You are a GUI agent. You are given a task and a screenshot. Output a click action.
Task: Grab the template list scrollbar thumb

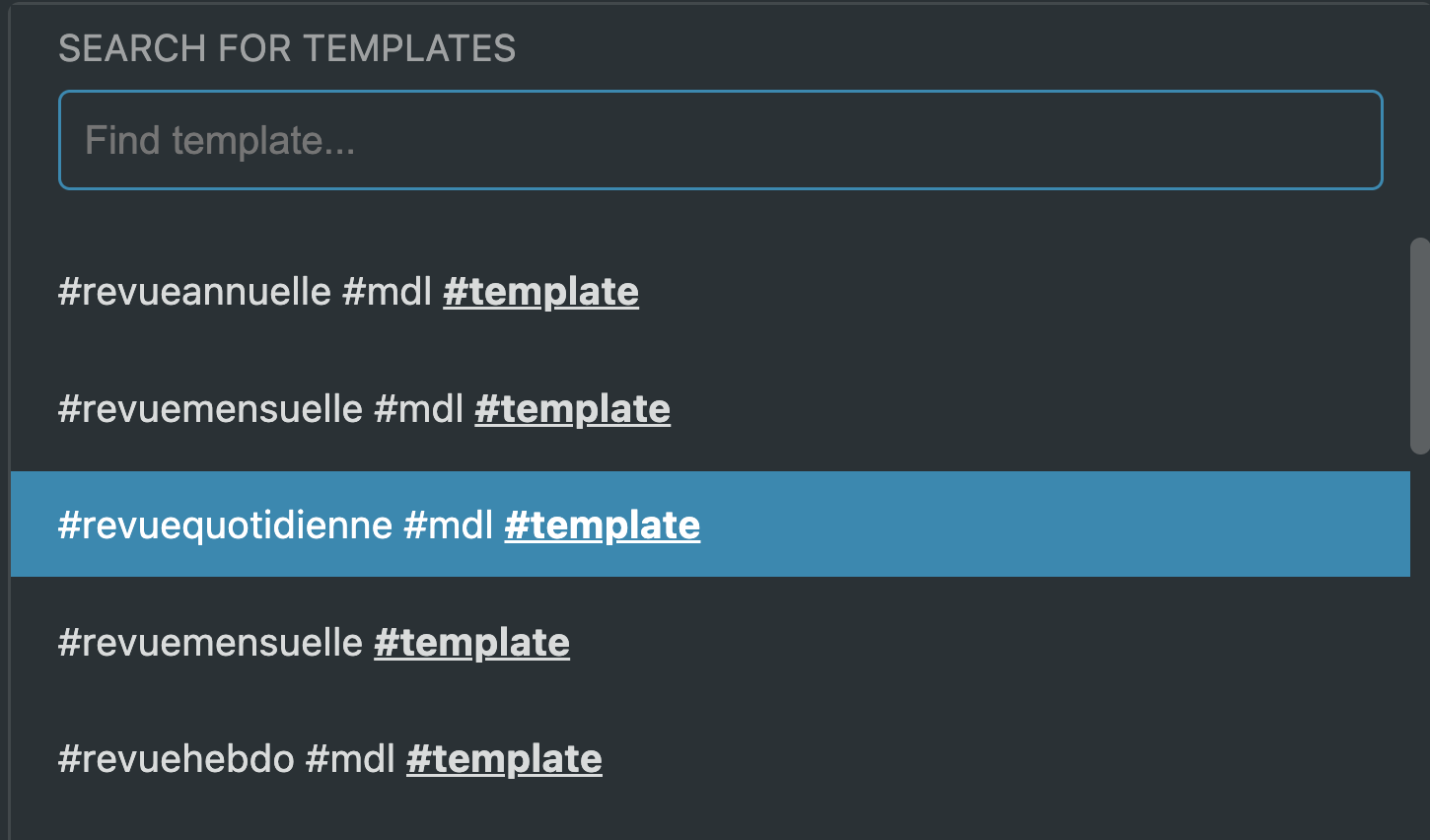click(x=1420, y=346)
